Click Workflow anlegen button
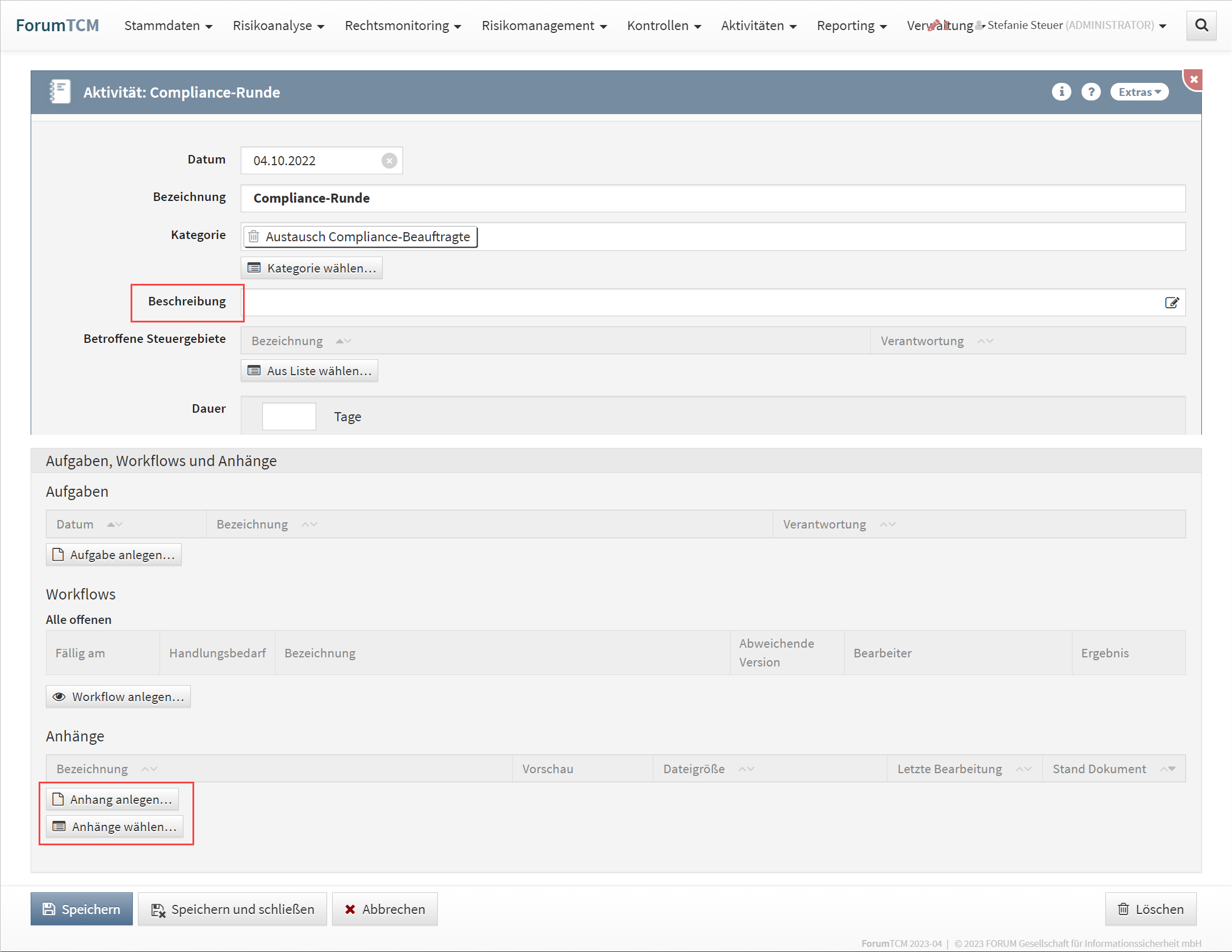Image resolution: width=1232 pixels, height=952 pixels. pyautogui.click(x=118, y=697)
